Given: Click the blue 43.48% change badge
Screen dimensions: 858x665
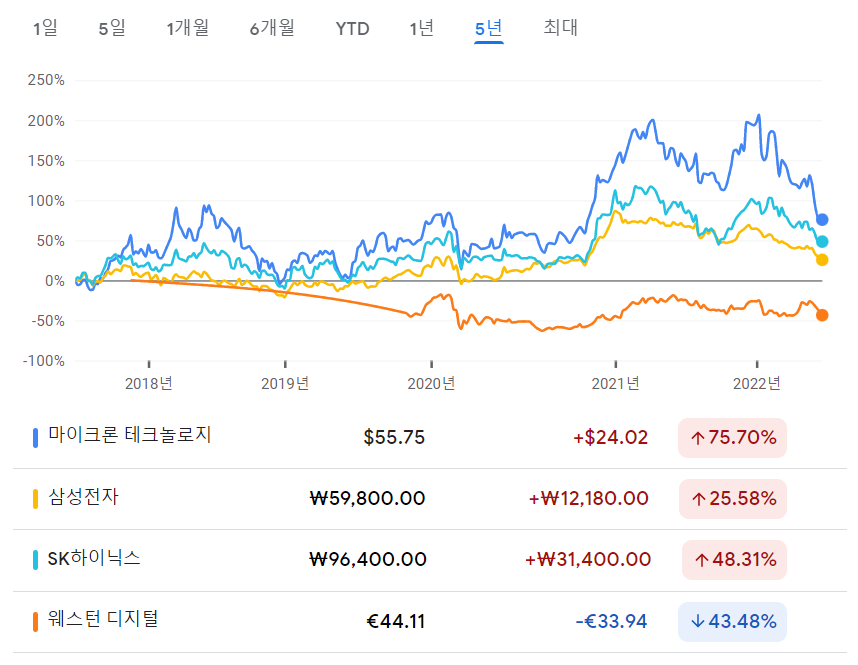Looking at the screenshot, I should pyautogui.click(x=733, y=621).
